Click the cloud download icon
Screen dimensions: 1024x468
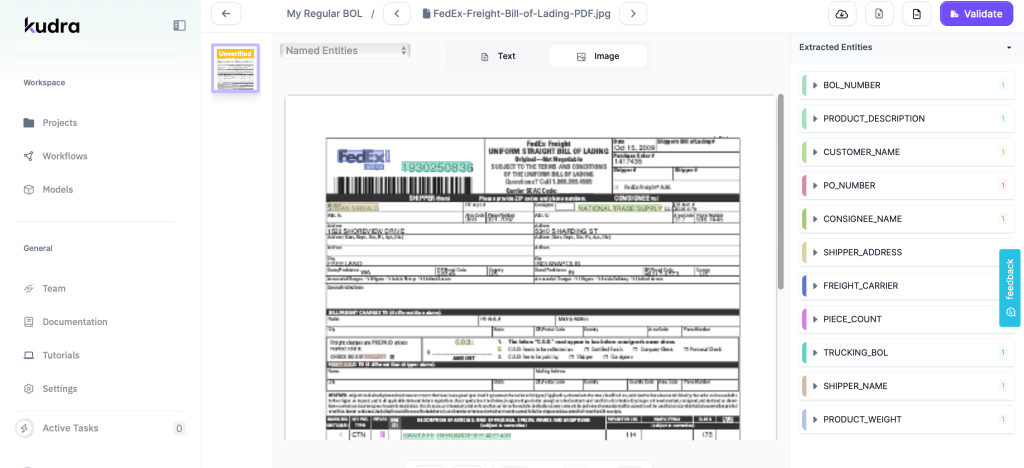pos(842,14)
